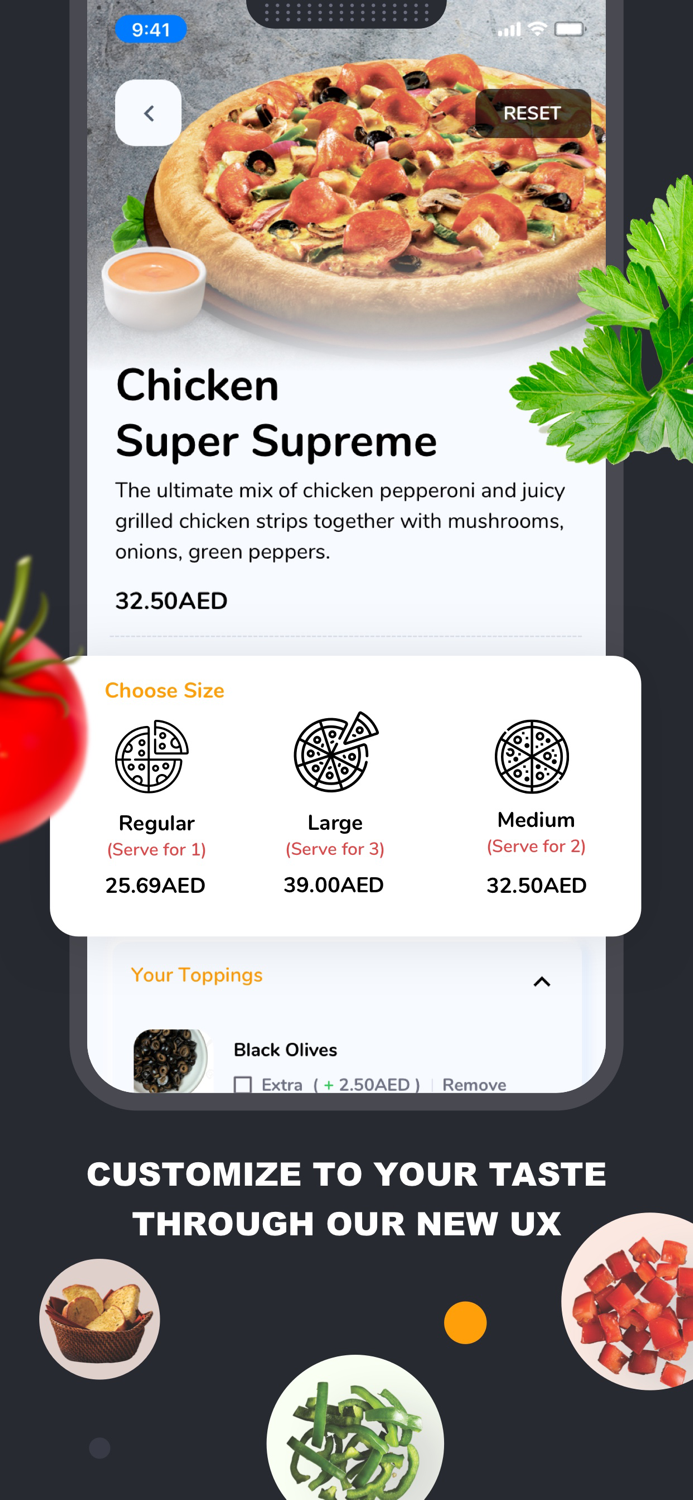Tap the 32.50AED price under Medium
Image resolution: width=693 pixels, height=1500 pixels.
(x=536, y=885)
